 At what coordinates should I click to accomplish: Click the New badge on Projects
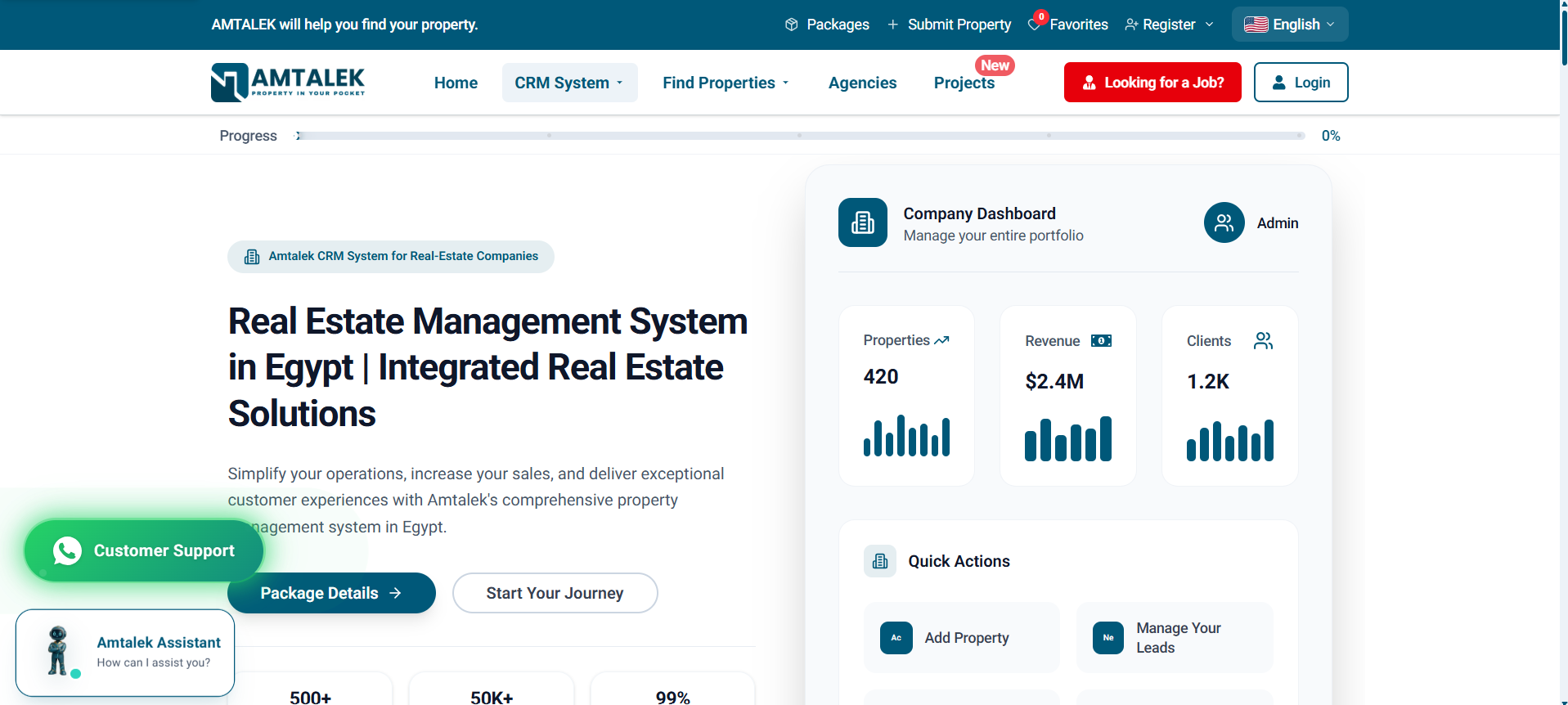[x=995, y=65]
